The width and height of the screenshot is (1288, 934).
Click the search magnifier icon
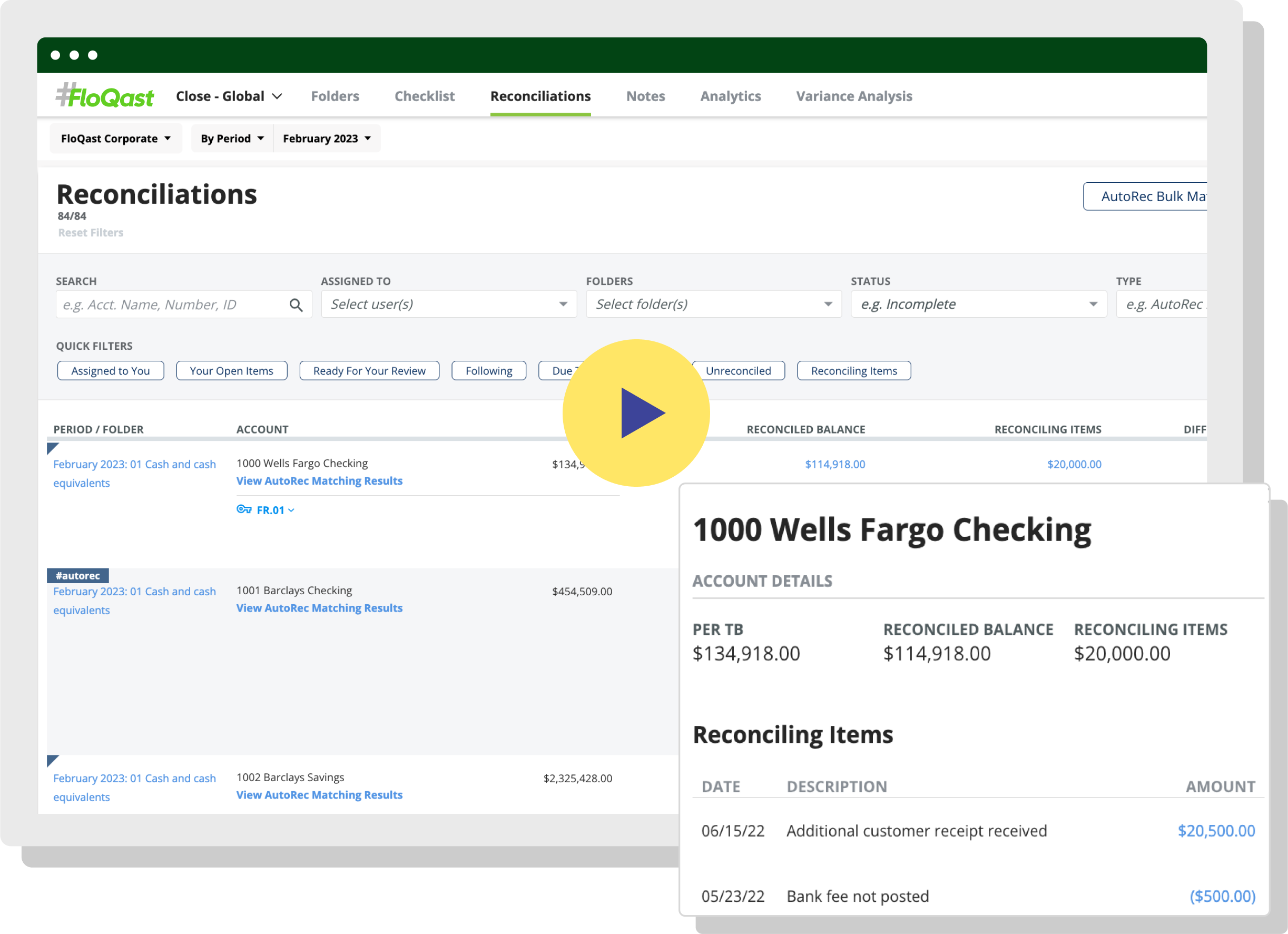point(296,305)
